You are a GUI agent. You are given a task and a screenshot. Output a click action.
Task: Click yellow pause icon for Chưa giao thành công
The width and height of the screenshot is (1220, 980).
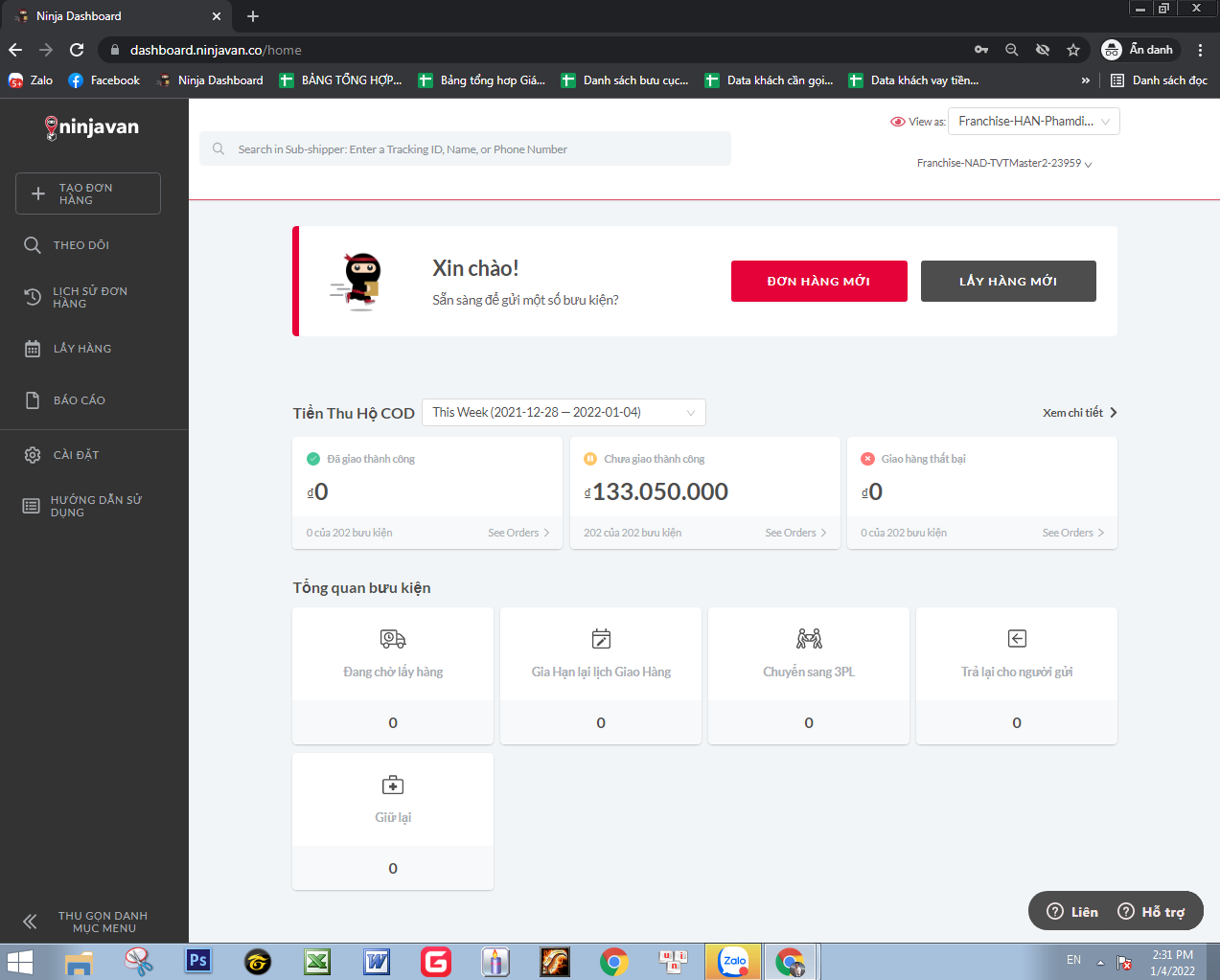tap(590, 459)
